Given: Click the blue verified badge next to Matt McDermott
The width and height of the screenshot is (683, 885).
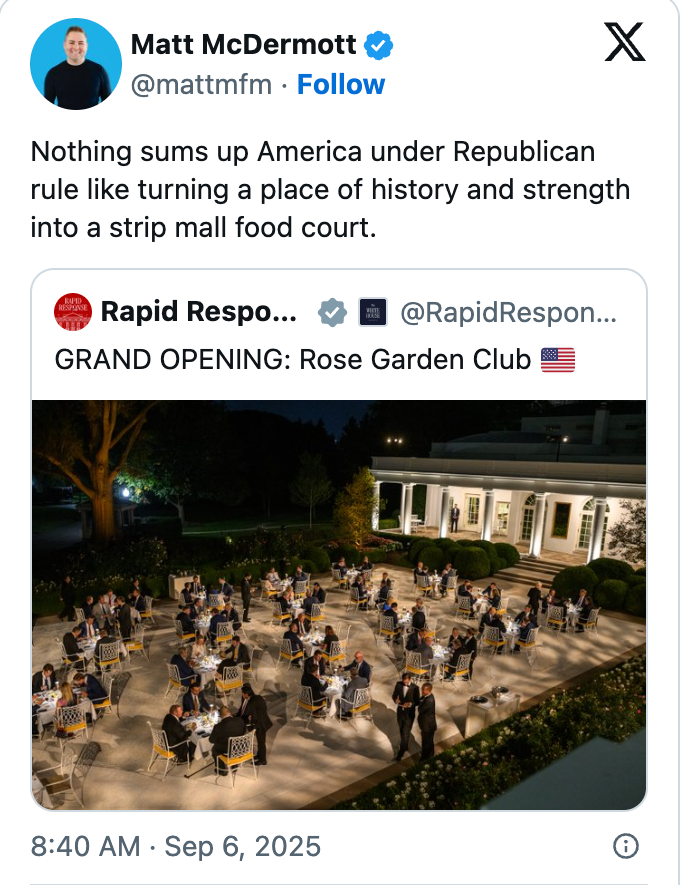Looking at the screenshot, I should (379, 44).
